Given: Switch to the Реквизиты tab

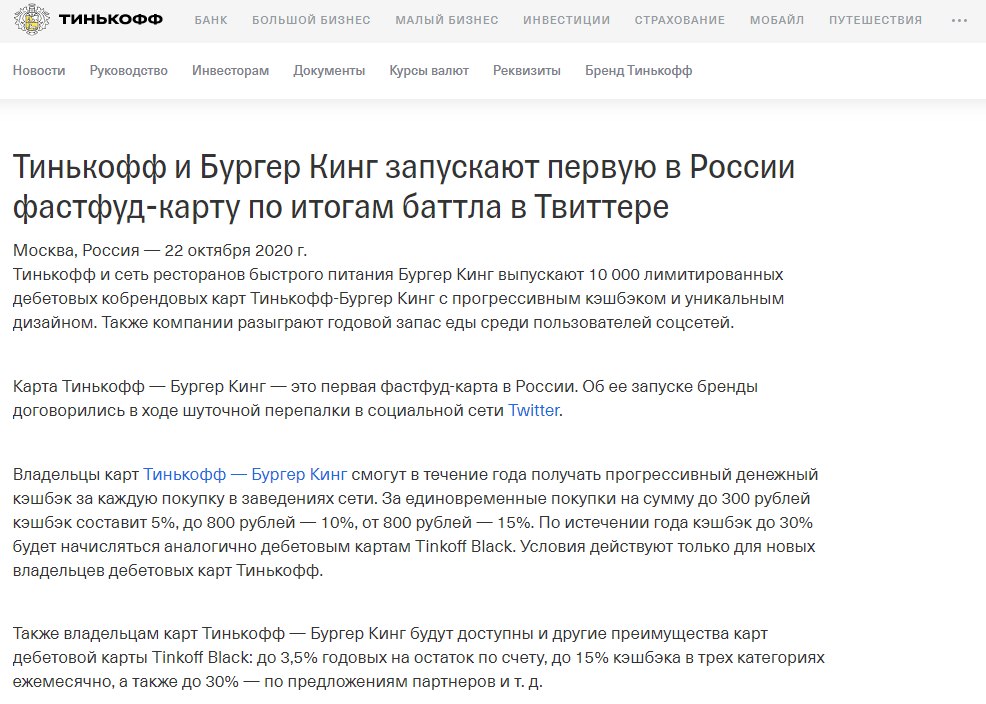Looking at the screenshot, I should click(527, 70).
